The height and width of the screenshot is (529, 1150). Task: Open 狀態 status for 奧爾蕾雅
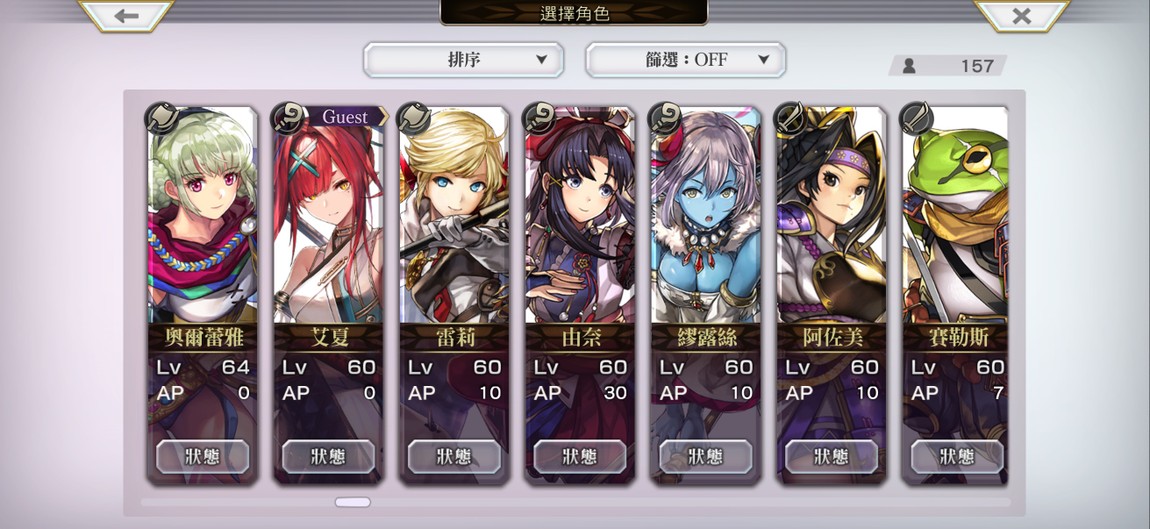(x=202, y=456)
